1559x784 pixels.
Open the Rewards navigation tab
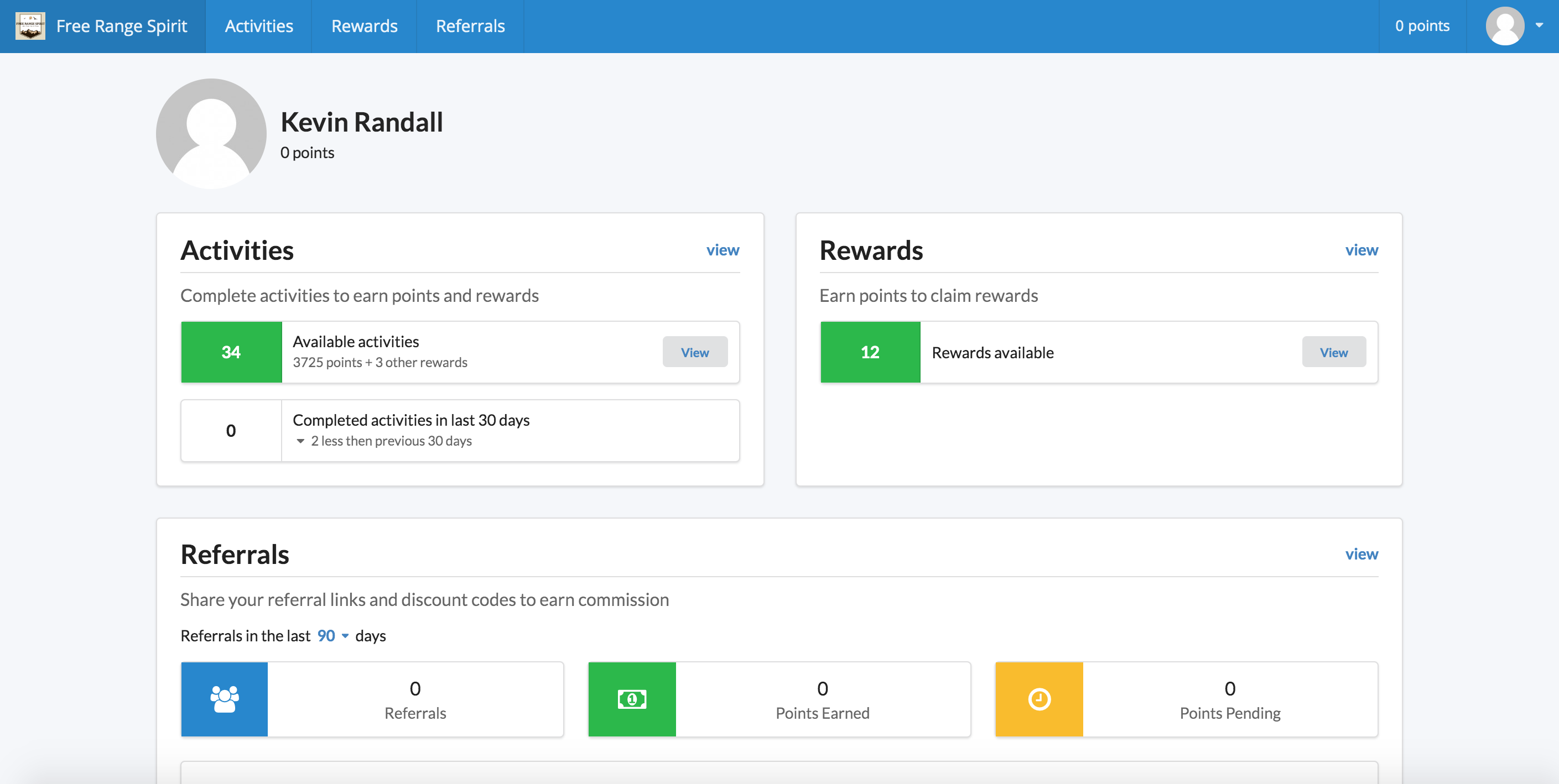(363, 26)
